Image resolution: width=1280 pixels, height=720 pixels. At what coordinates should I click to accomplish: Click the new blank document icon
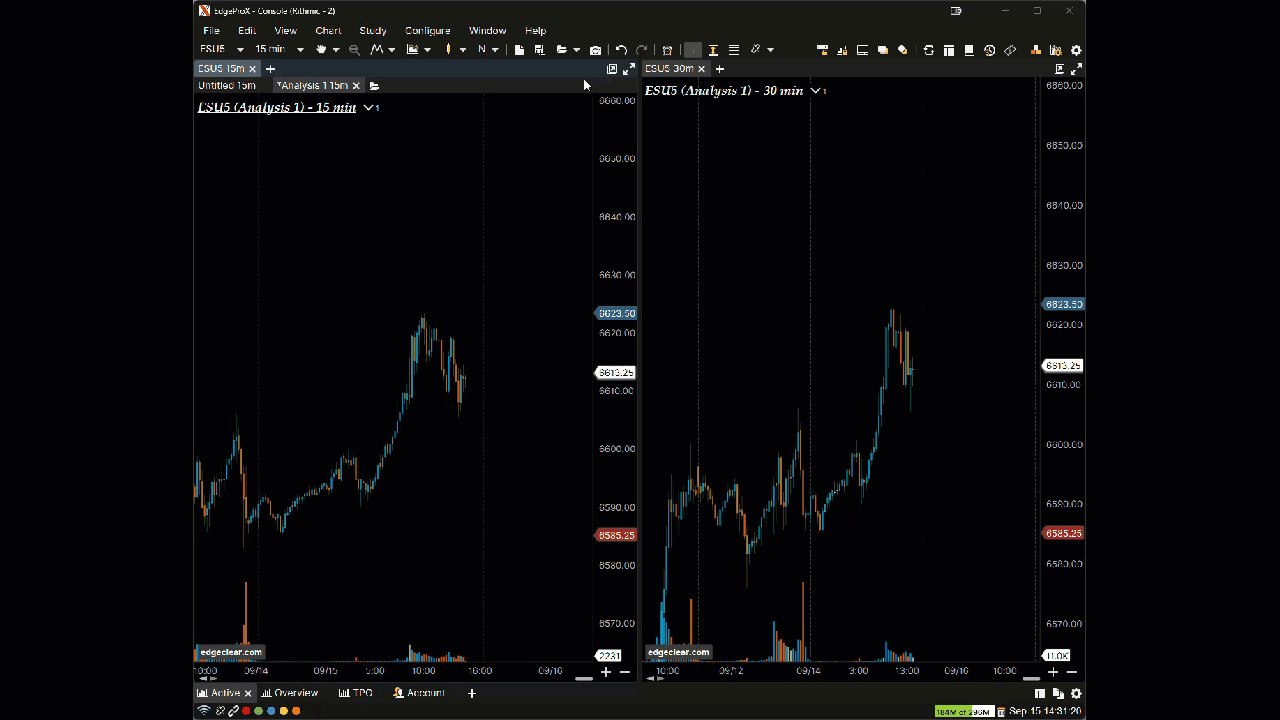[519, 50]
